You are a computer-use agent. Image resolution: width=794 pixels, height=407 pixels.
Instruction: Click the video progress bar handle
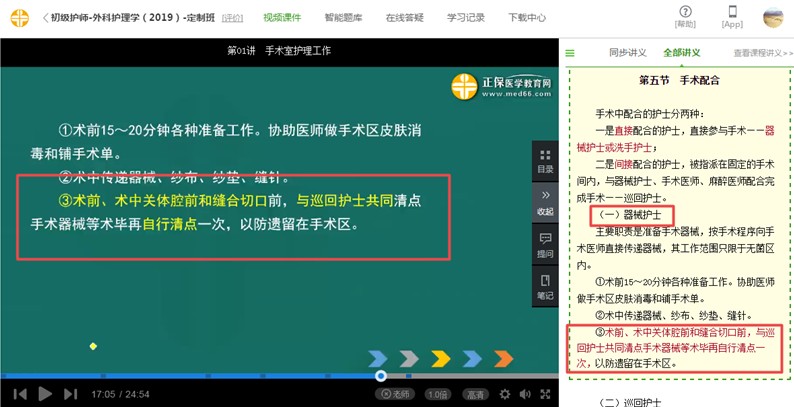(381, 376)
